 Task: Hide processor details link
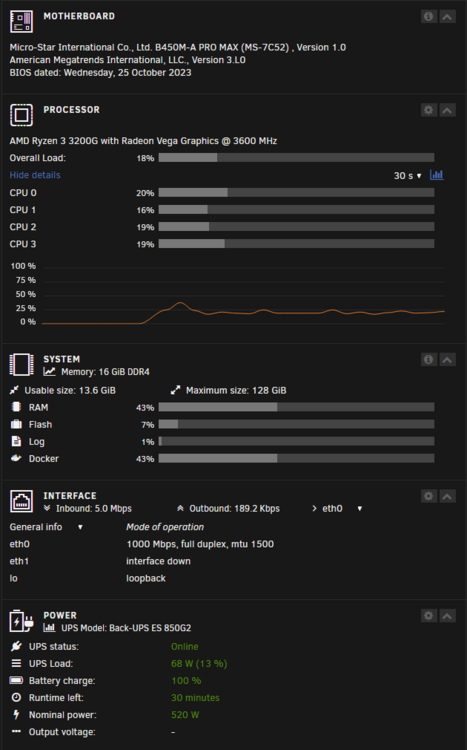35,175
